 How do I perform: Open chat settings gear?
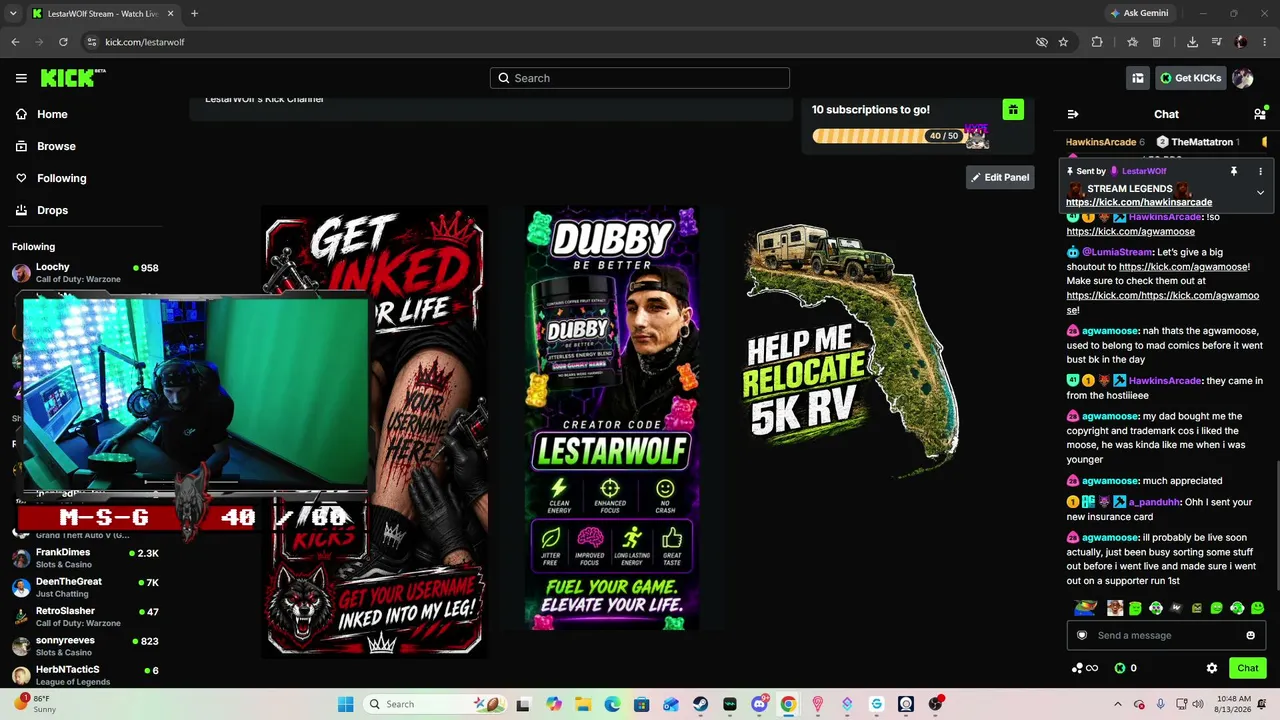(x=1212, y=668)
